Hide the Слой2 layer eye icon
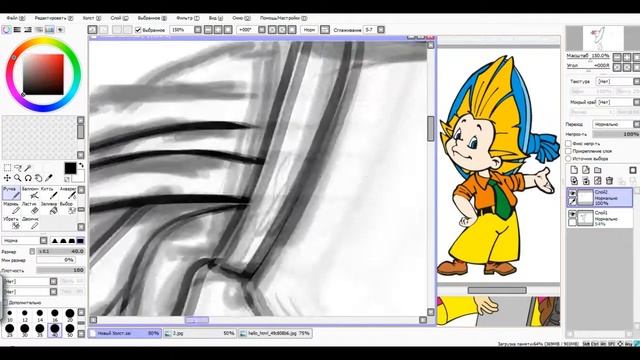This screenshot has width=640, height=360. click(x=572, y=193)
